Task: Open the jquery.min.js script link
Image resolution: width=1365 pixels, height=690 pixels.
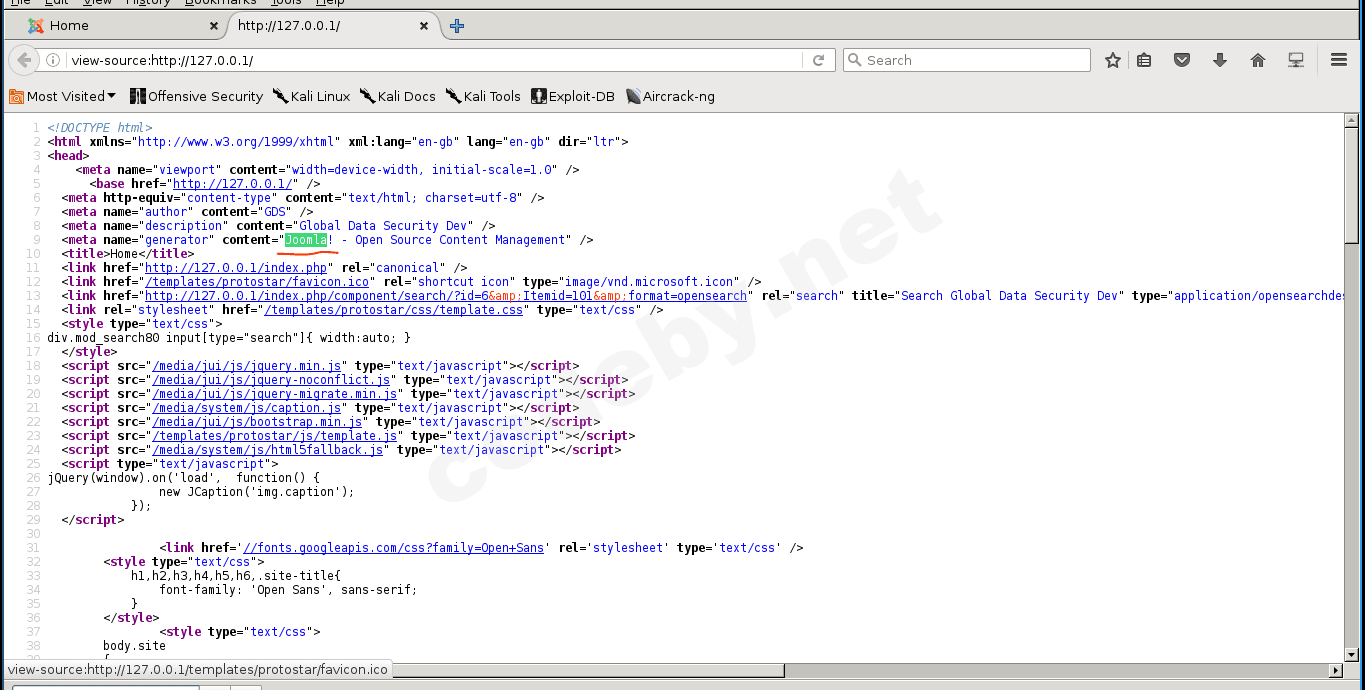Action: coord(246,366)
